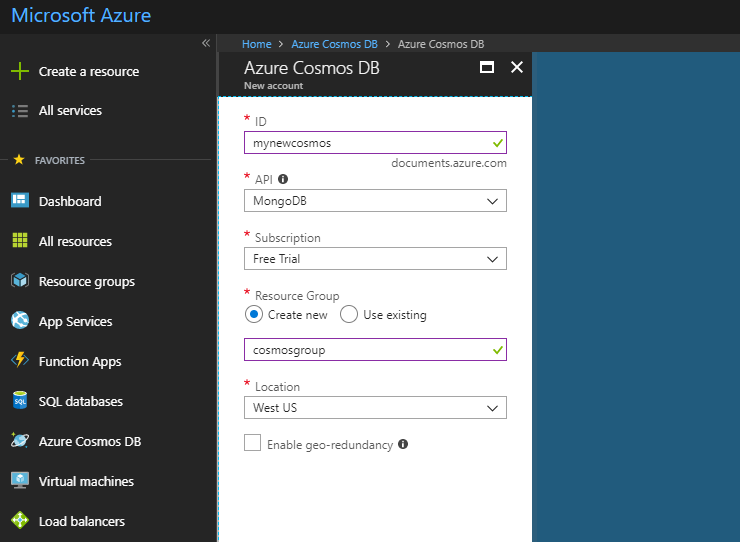Viewport: 740px width, 542px height.
Task: Open the Load balancers diamond icon
Action: click(x=20, y=520)
